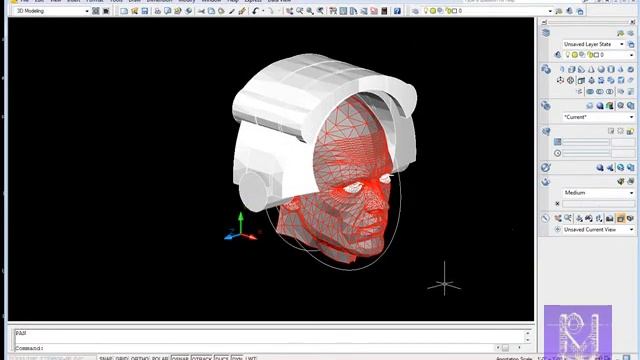Select the Sphere solid tool in dashboard
This screenshot has width=640, height=360.
coord(601,69)
